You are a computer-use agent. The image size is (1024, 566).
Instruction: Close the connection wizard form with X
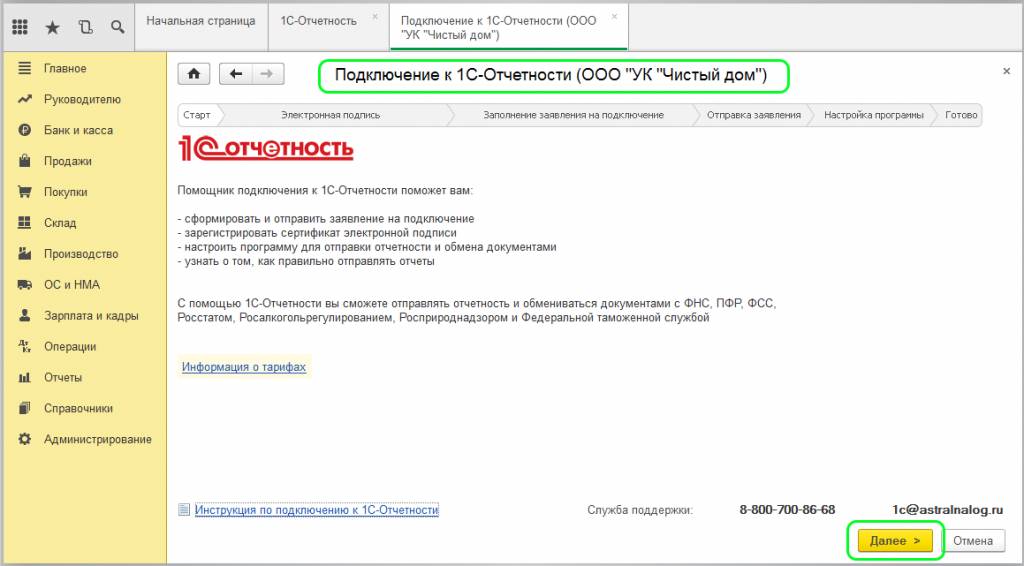(1006, 71)
